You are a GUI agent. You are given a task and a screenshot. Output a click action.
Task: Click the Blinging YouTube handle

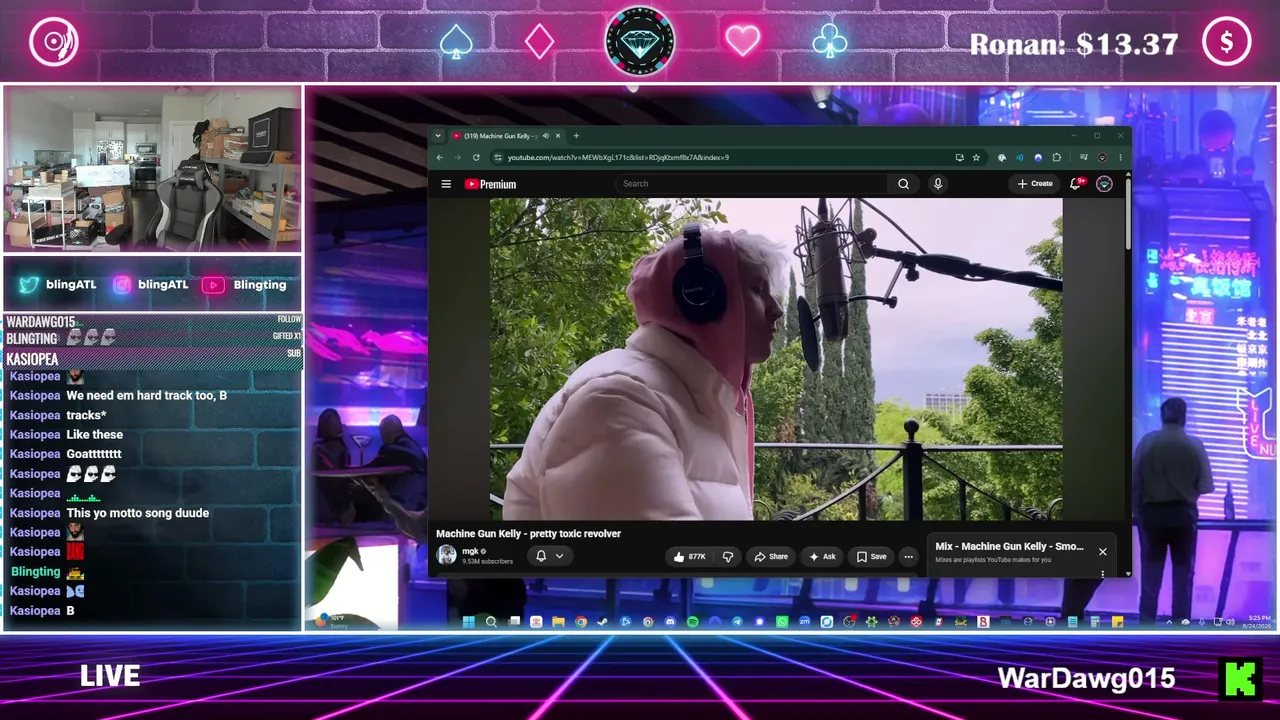(x=245, y=285)
